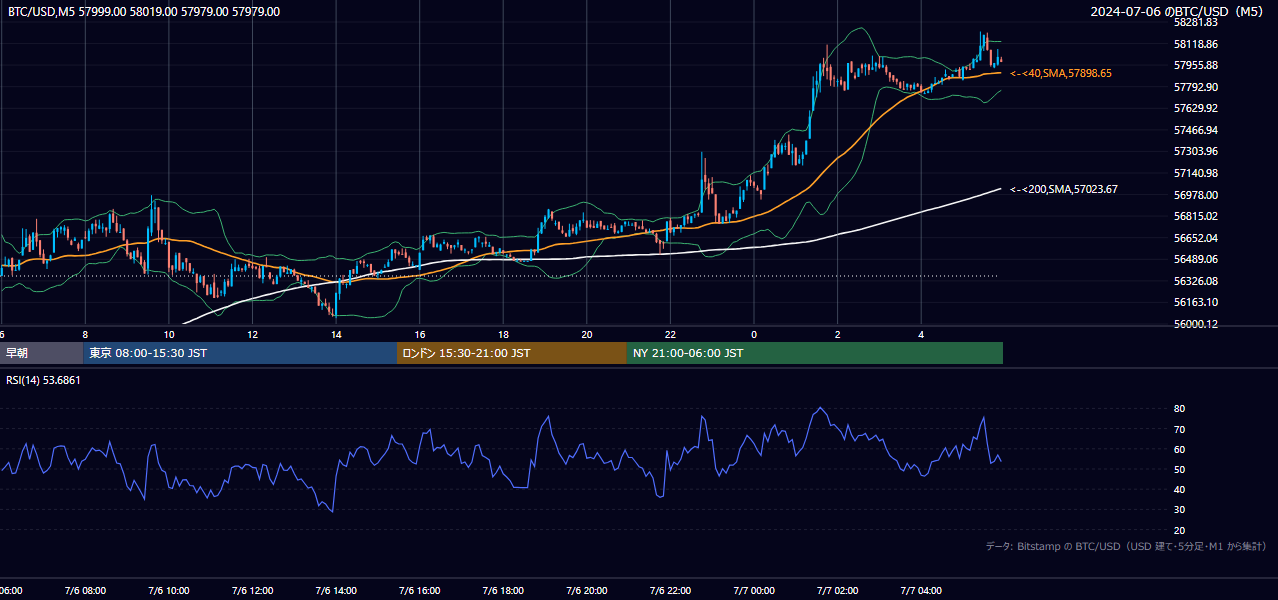Image resolution: width=1278 pixels, height=600 pixels.
Task: Click the 7/6 16:00 time label
Action: [419, 591]
